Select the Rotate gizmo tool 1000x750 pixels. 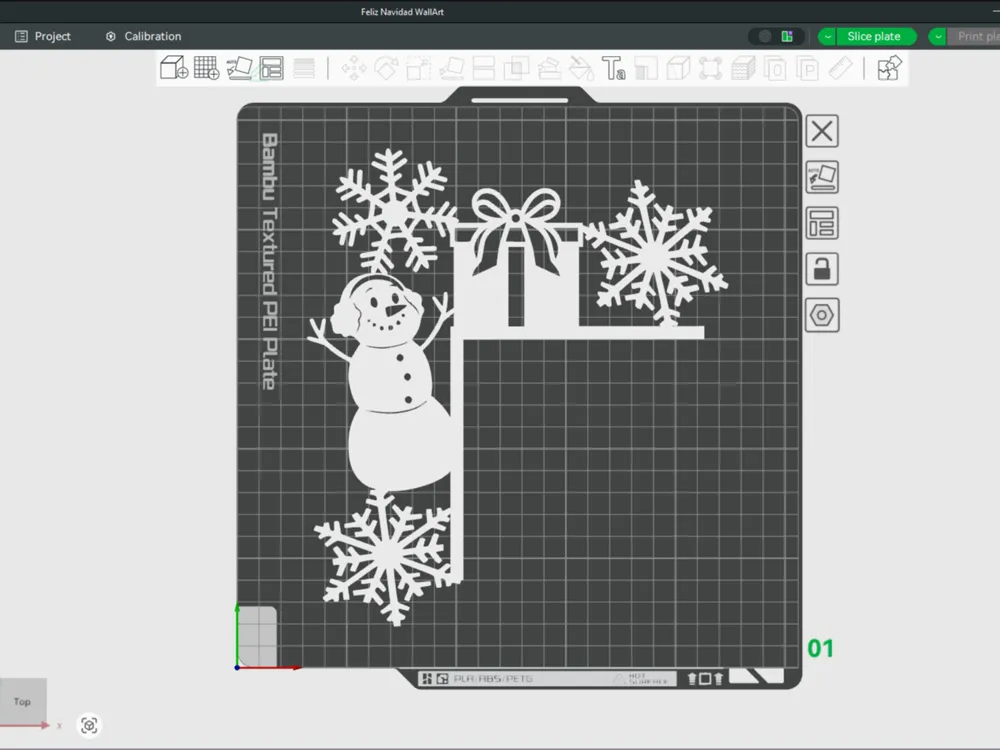[x=386, y=68]
